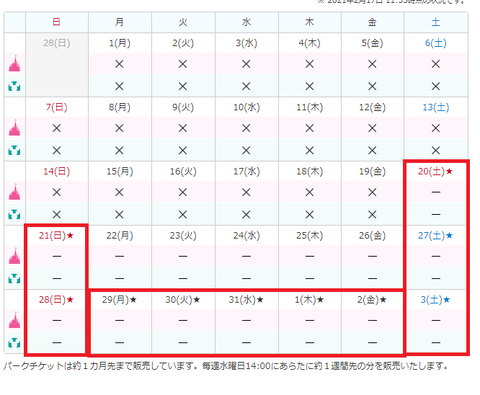Select the red starred date 28(日)★
This screenshot has height=395, width=480.
[x=56, y=300]
